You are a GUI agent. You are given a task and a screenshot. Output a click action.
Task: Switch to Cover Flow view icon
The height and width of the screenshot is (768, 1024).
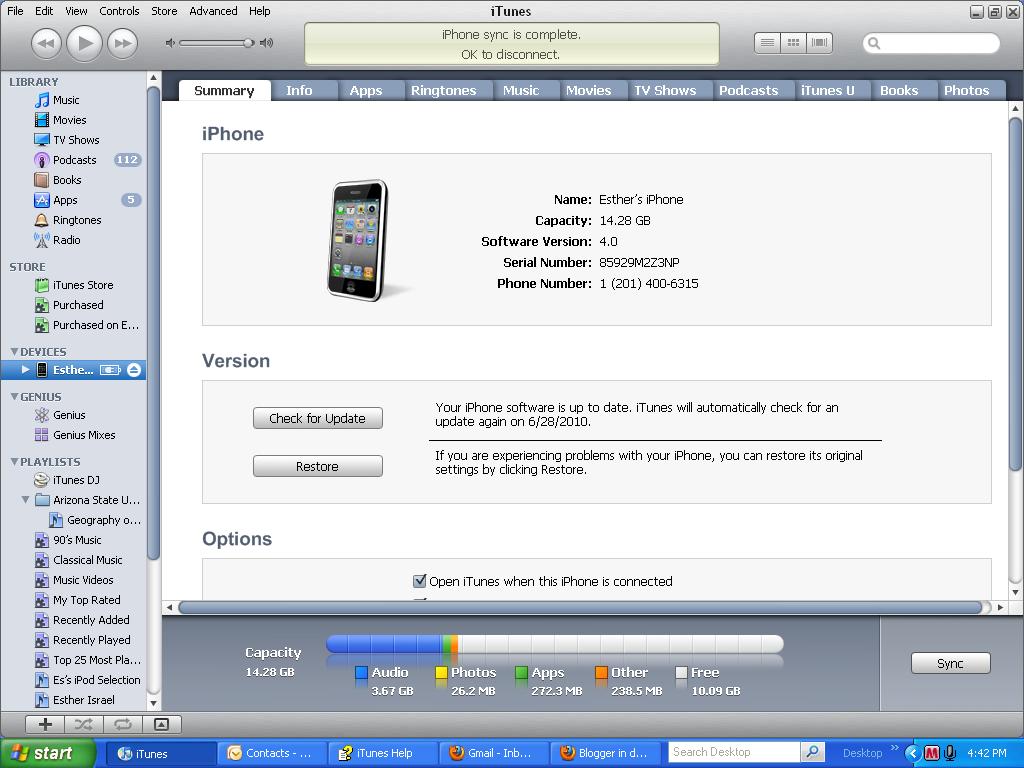[820, 43]
